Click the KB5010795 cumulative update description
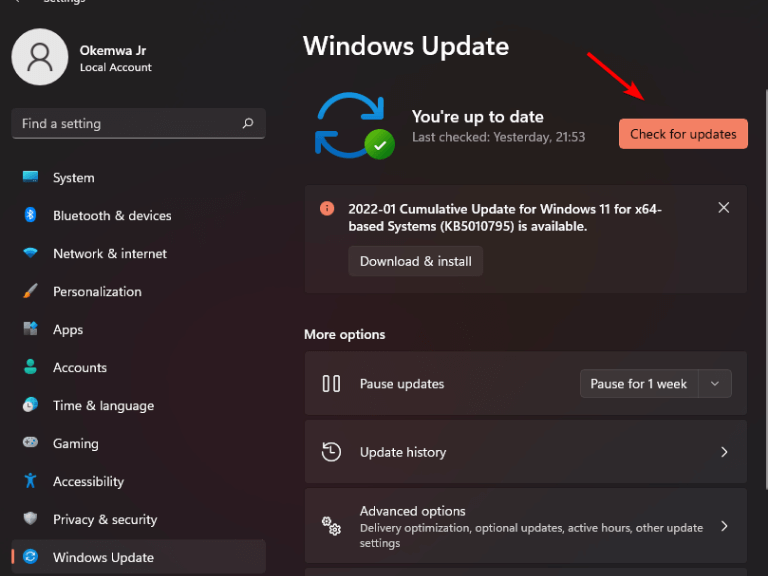The height and width of the screenshot is (576, 768). [505, 217]
